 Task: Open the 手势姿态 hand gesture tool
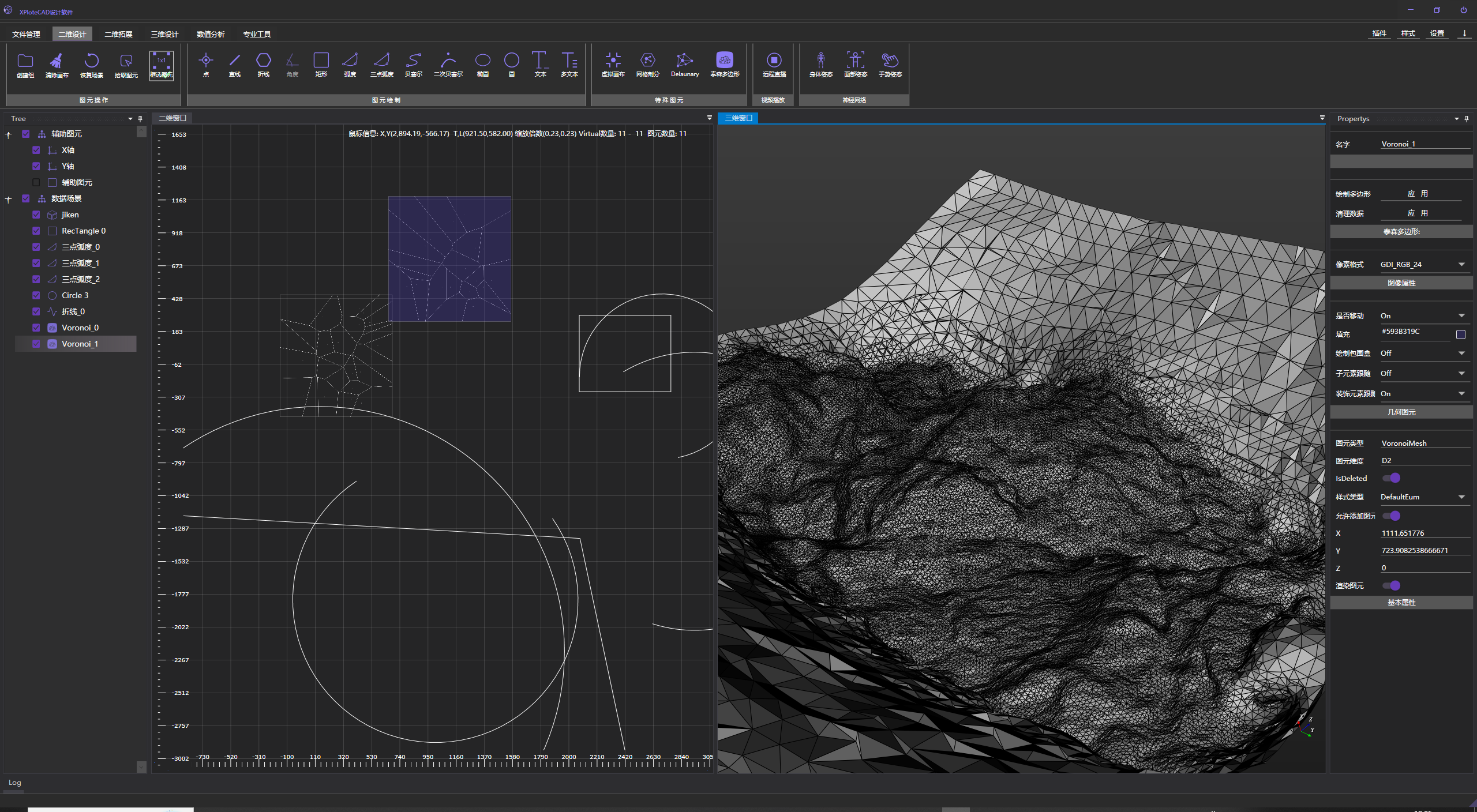pos(890,61)
